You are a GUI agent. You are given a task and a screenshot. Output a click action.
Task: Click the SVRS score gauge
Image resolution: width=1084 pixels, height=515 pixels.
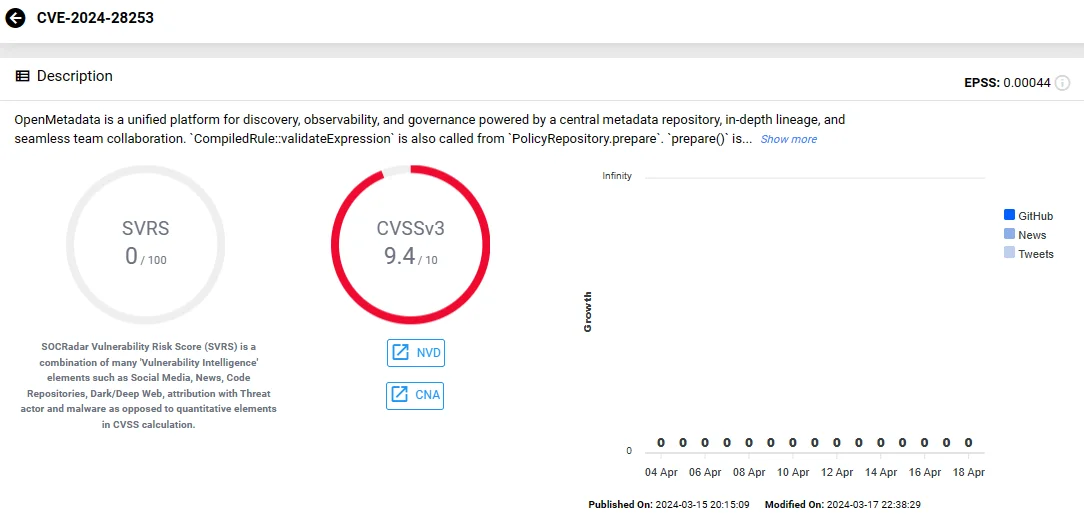pyautogui.click(x=145, y=245)
